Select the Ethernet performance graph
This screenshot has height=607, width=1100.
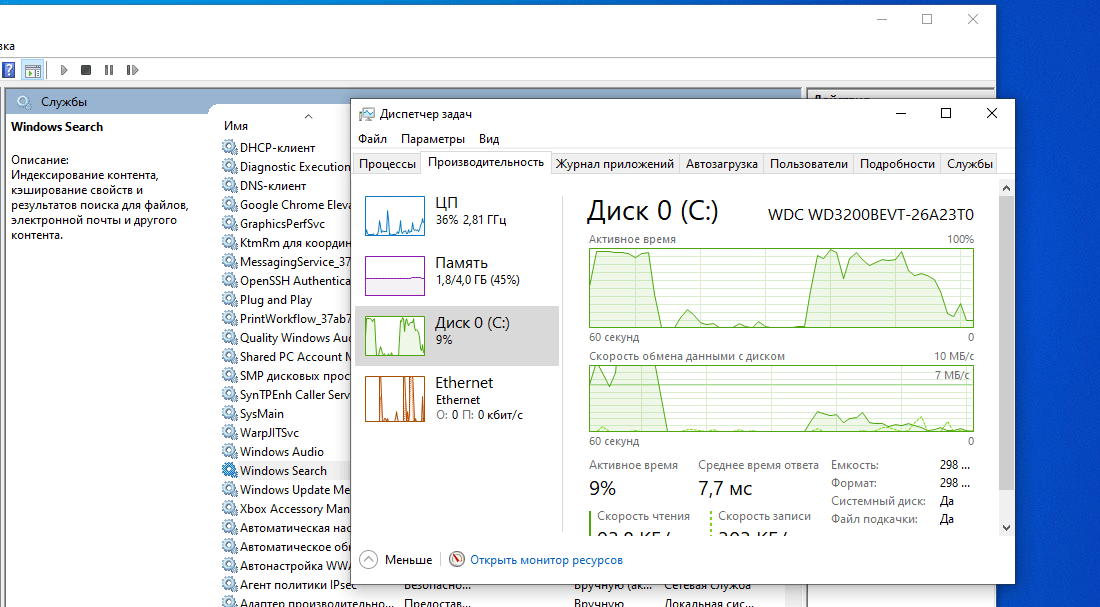(x=395, y=399)
